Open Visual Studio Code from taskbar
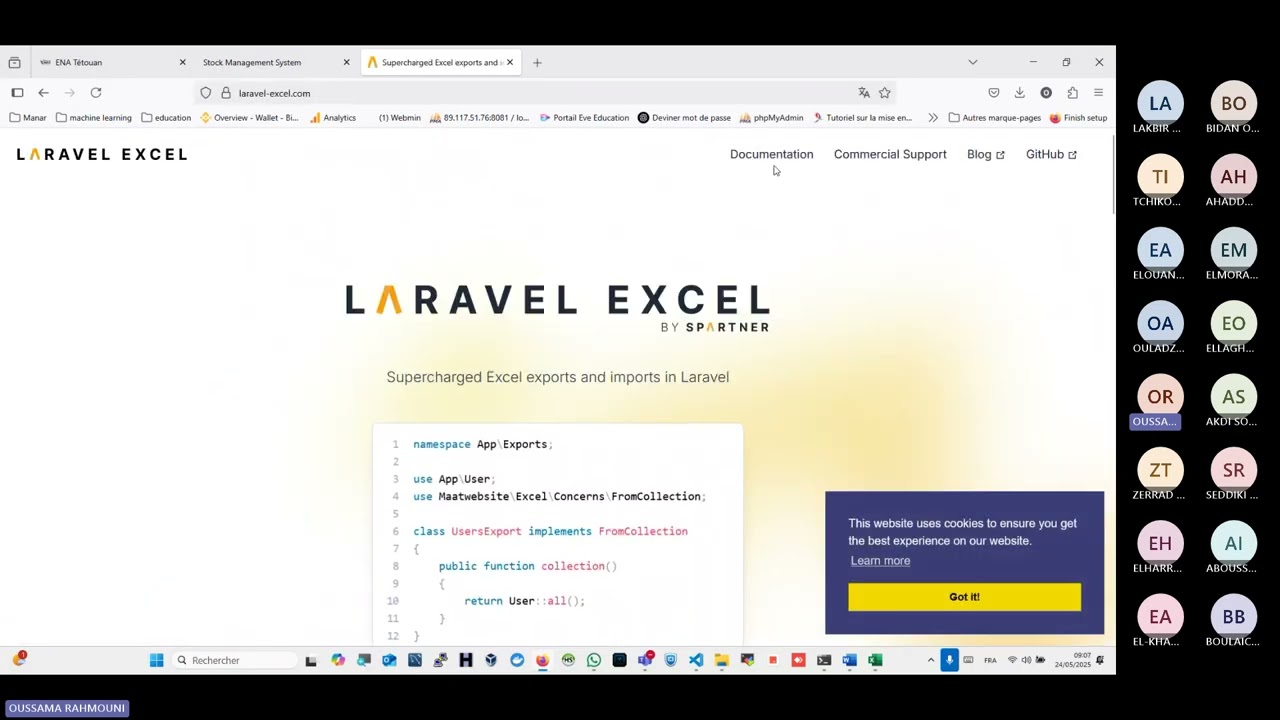 tap(696, 660)
